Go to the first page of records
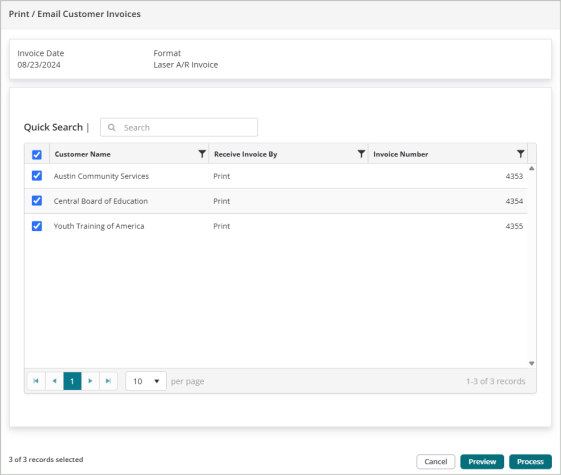Screen dimensions: 561x475 (36, 381)
